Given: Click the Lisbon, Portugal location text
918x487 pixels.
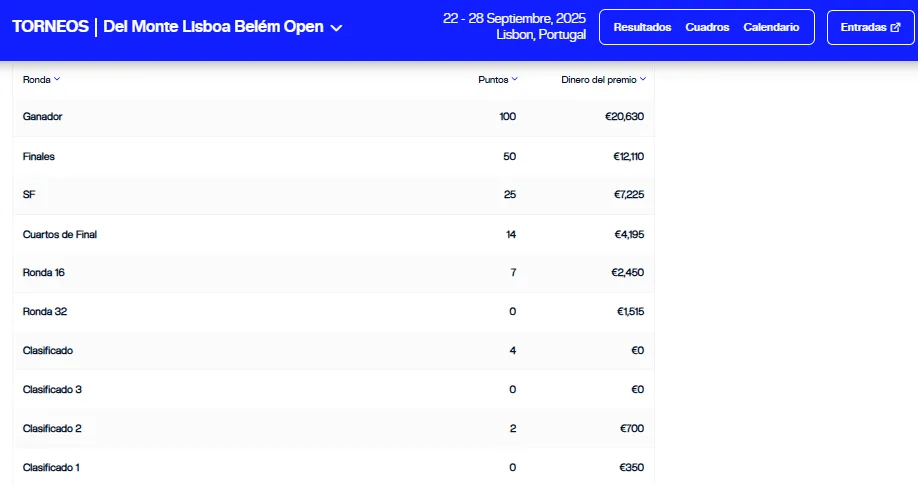Looking at the screenshot, I should (541, 35).
